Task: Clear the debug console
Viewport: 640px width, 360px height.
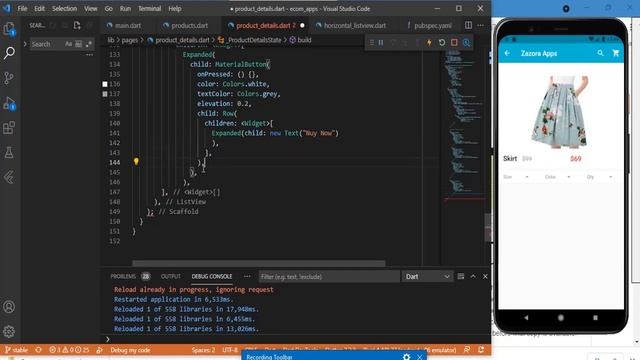Action: tap(461, 276)
